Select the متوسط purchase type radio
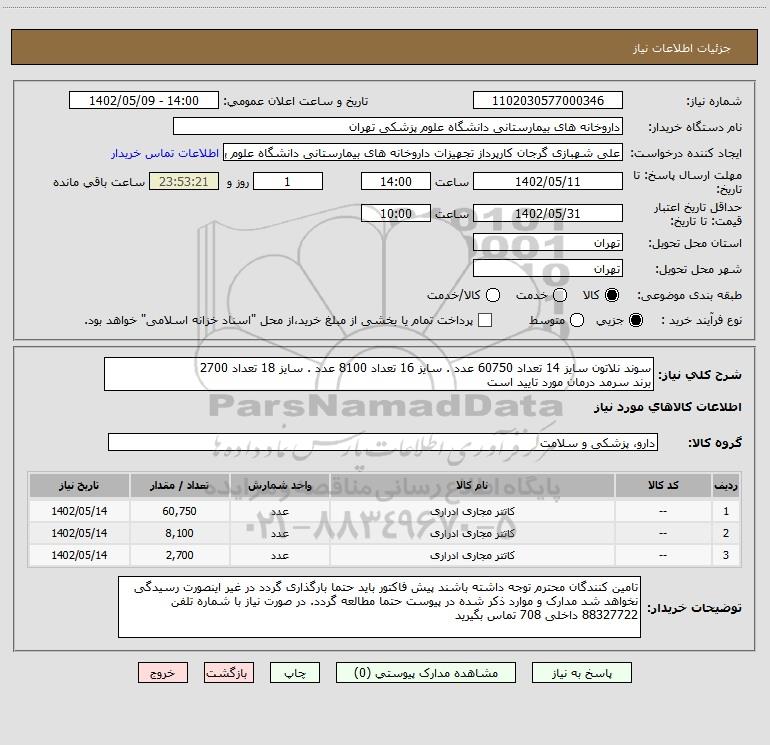This screenshot has width=770, height=745. pos(577,320)
